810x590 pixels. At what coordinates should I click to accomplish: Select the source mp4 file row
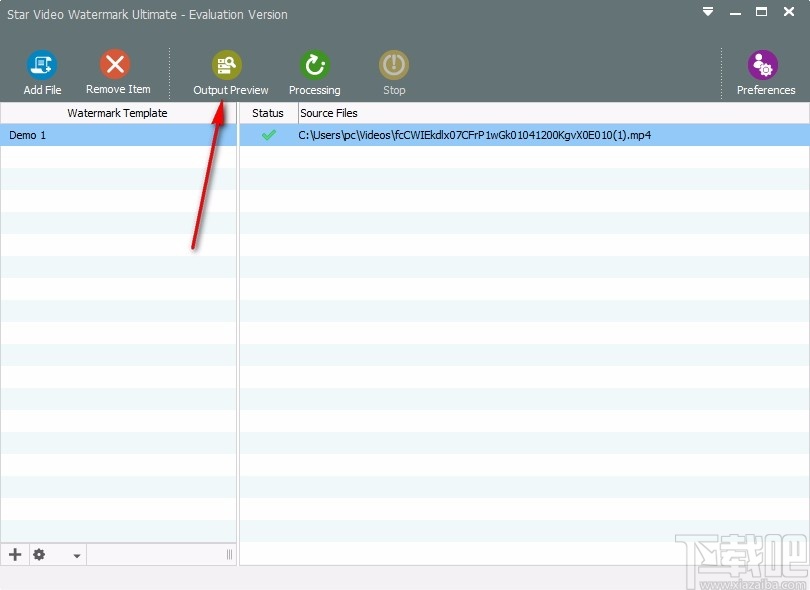(524, 135)
